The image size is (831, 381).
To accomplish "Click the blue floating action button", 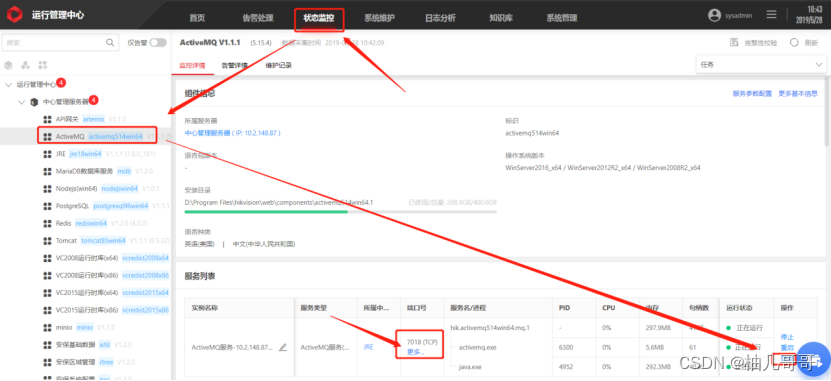I will pos(814,358).
